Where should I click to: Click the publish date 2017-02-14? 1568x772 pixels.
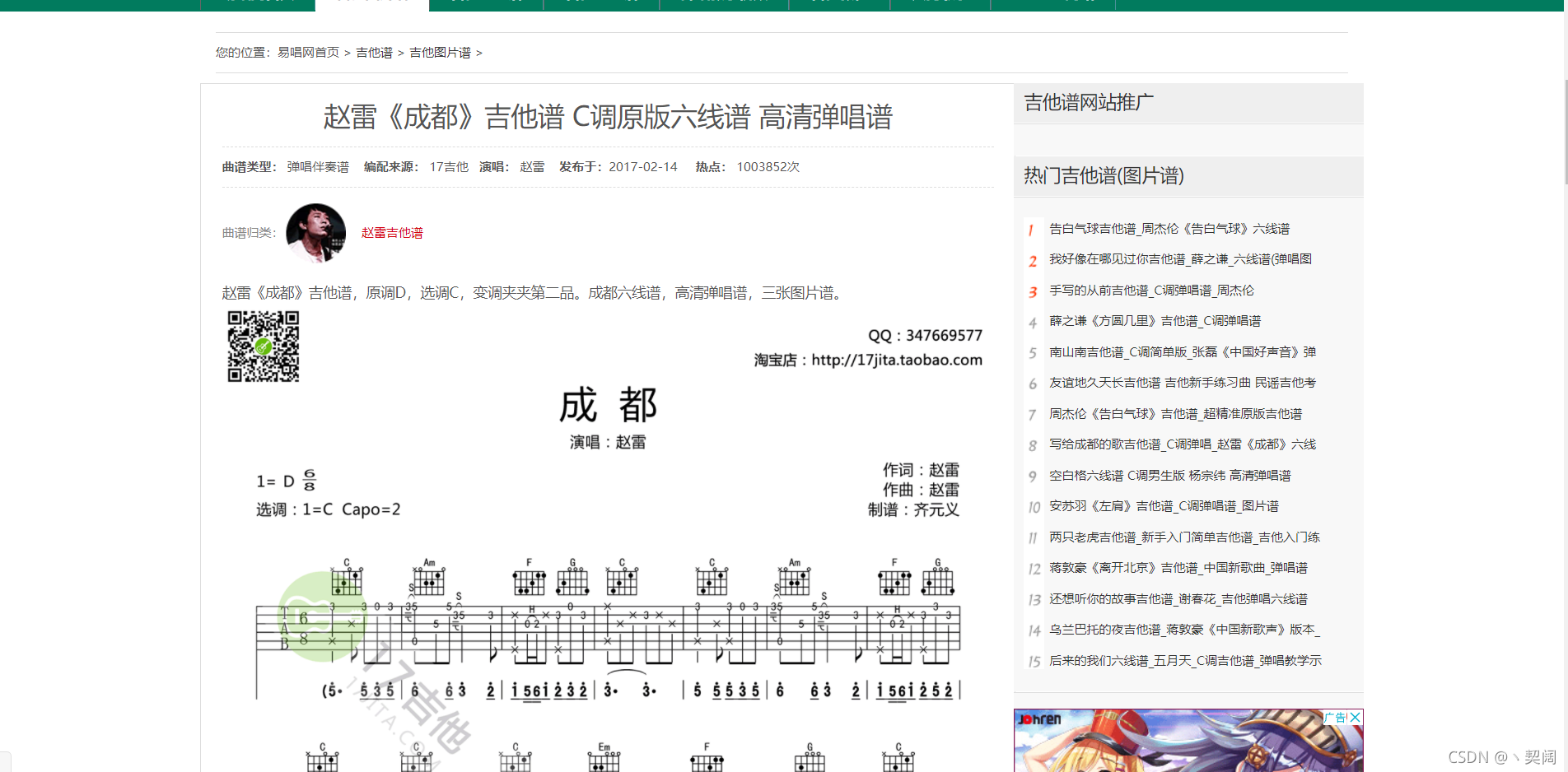[643, 167]
